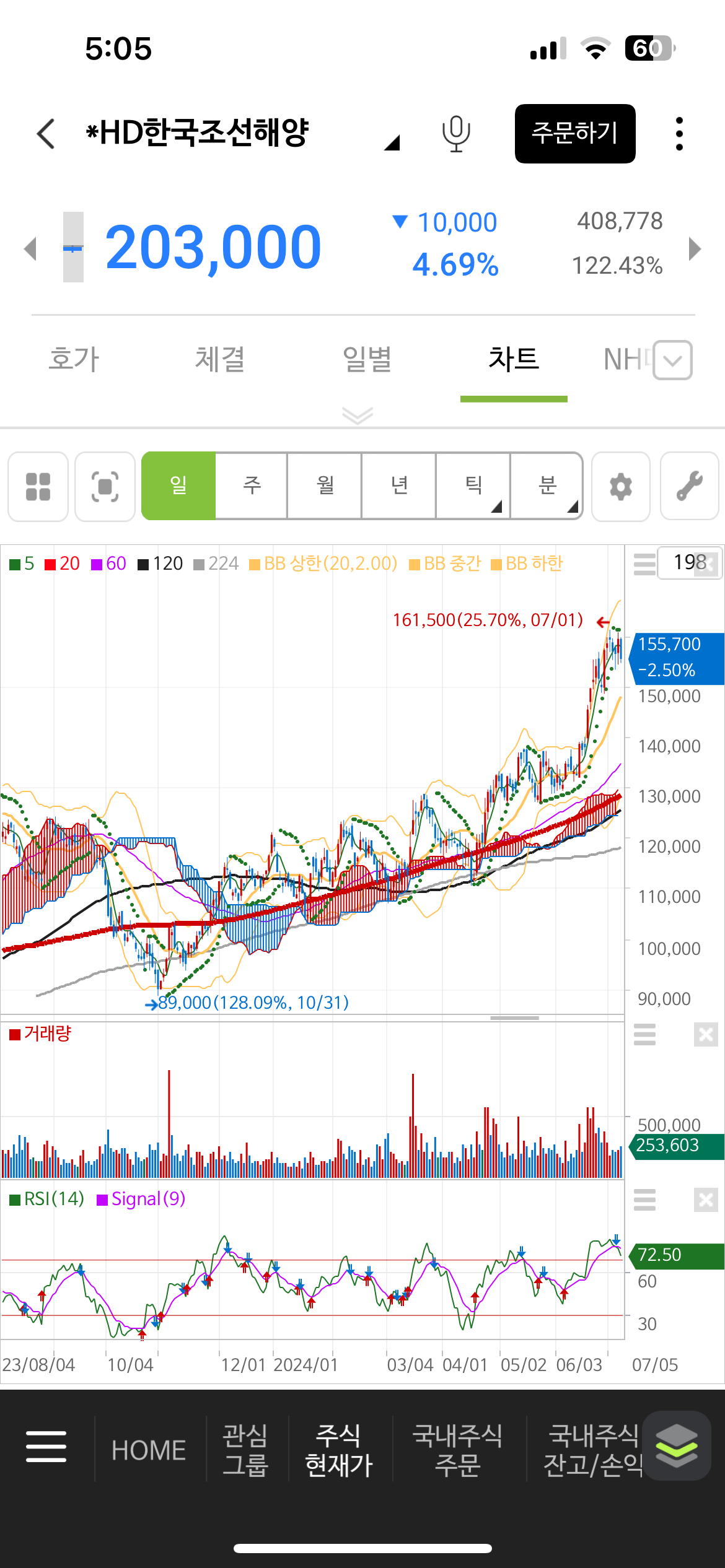This screenshot has width=725, height=1568.
Task: Select the 차트 tab
Action: pyautogui.click(x=514, y=359)
